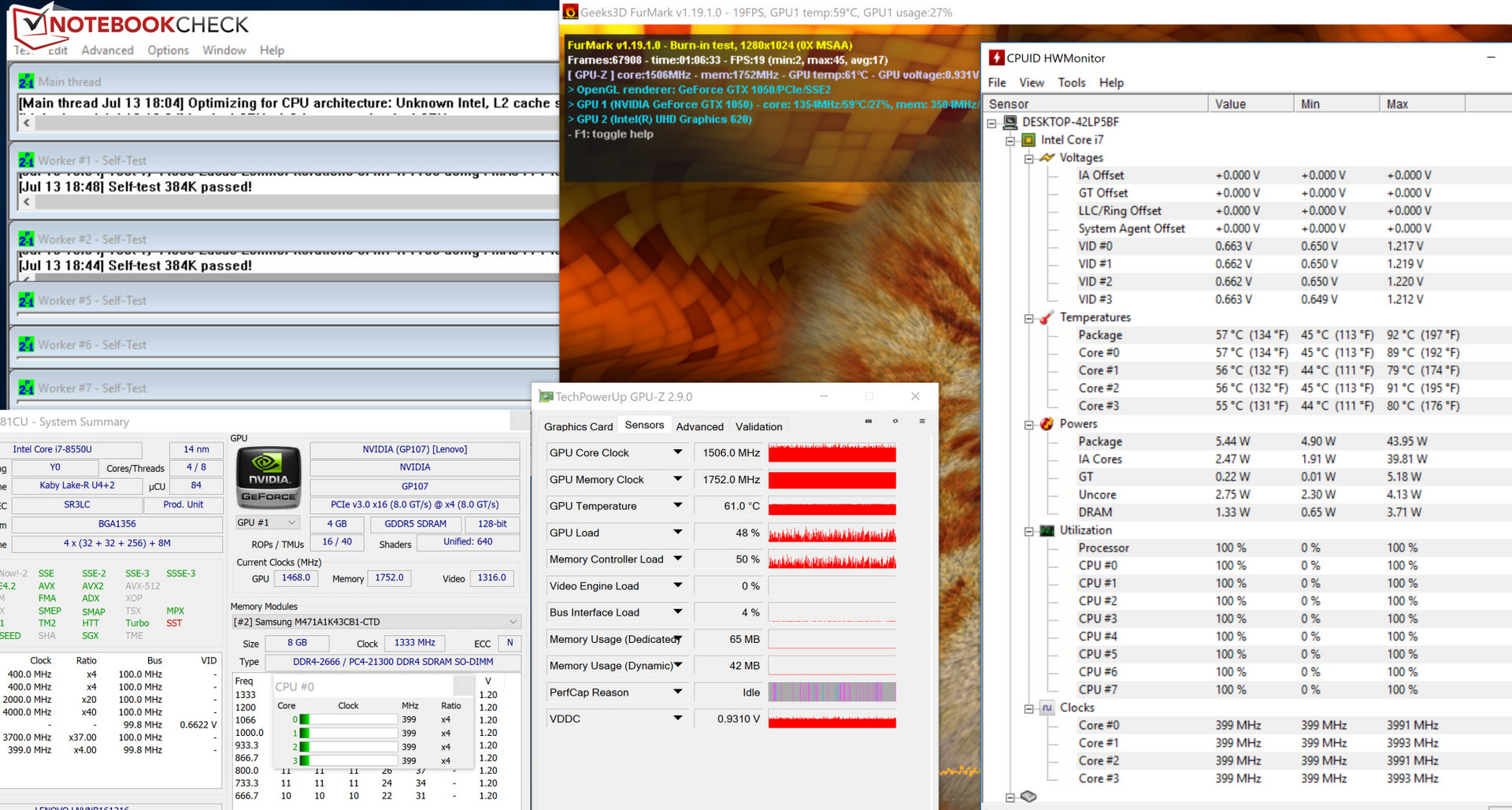Open HWMonitor Tools menu

pos(1071,83)
